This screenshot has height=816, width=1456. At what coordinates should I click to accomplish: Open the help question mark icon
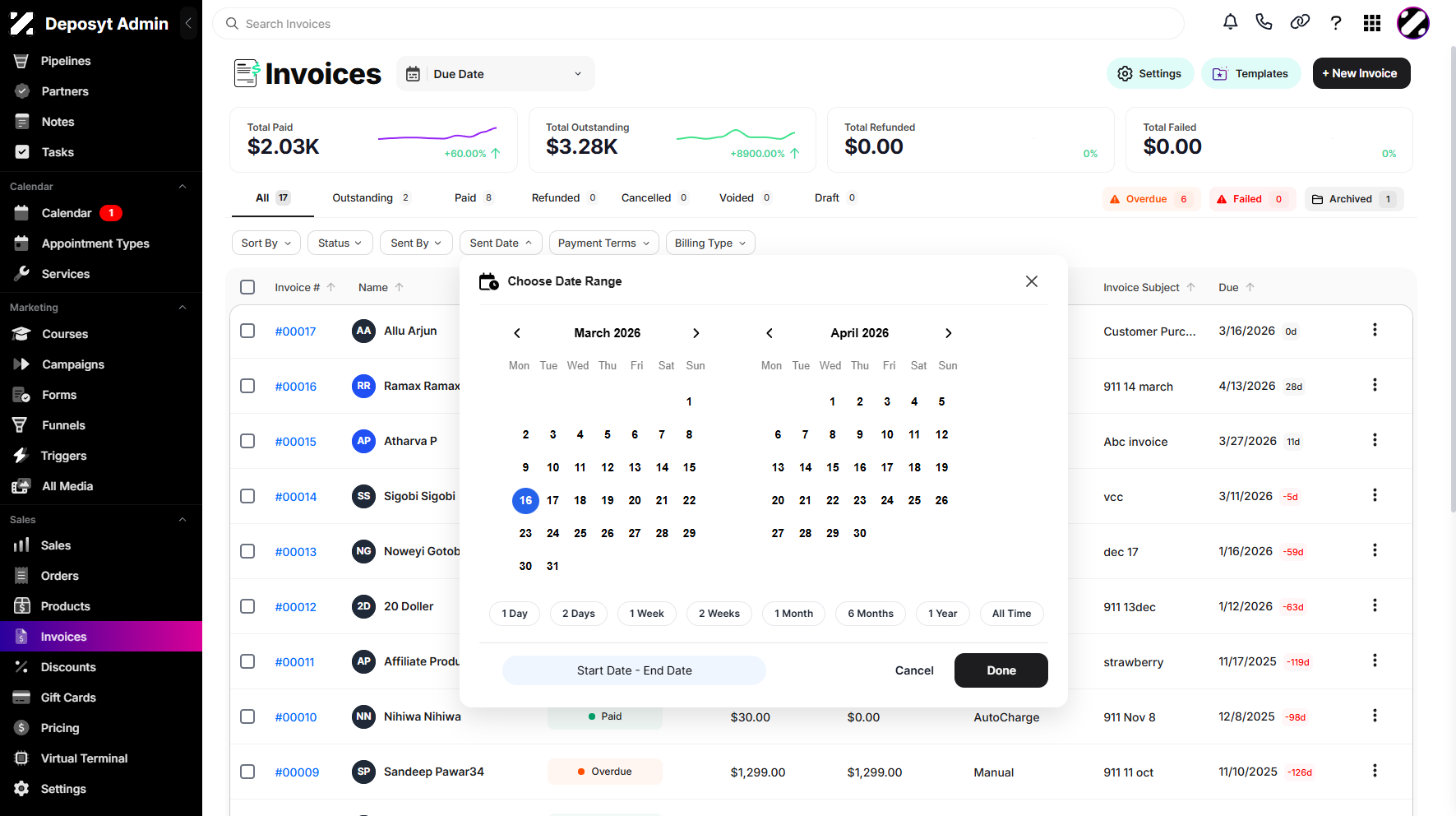click(x=1336, y=23)
